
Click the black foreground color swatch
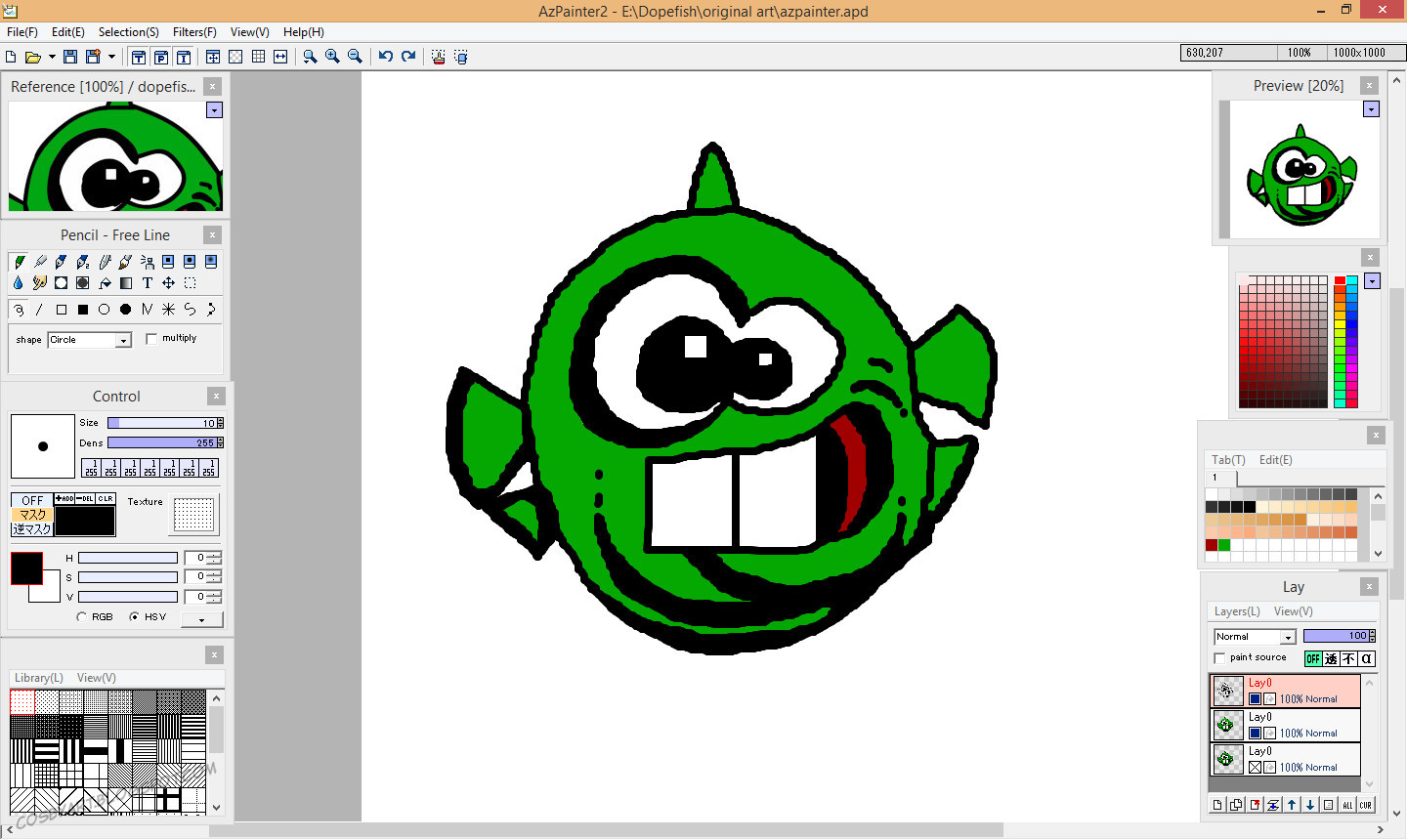click(26, 568)
